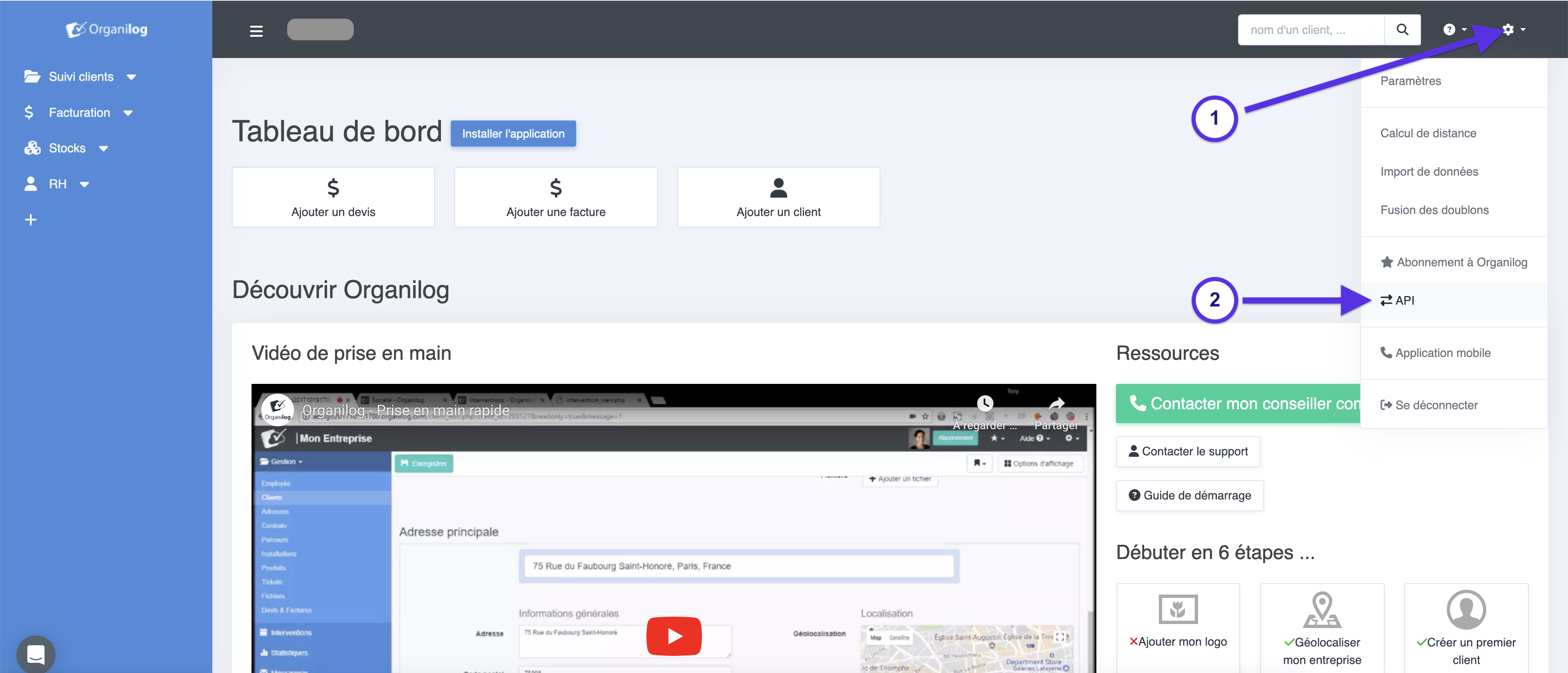1568x673 pixels.
Task: Click the Partager share icon on video
Action: (1056, 403)
